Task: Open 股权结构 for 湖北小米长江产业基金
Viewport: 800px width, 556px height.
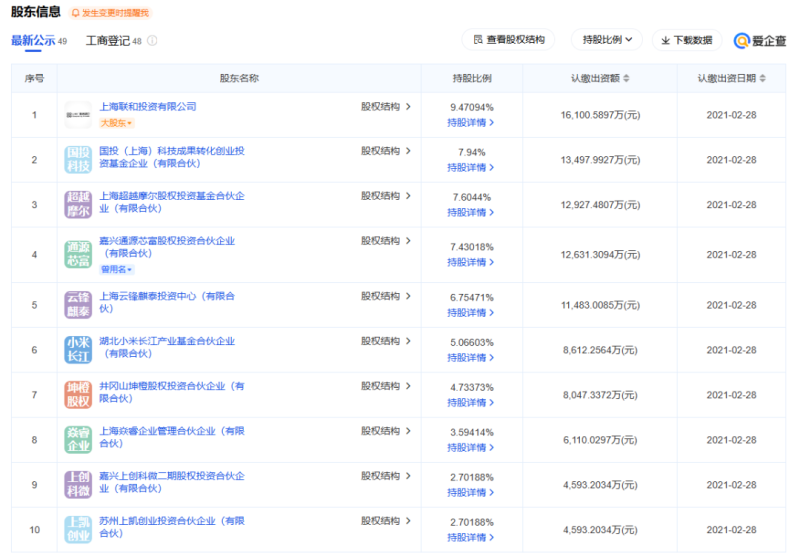Action: [386, 341]
